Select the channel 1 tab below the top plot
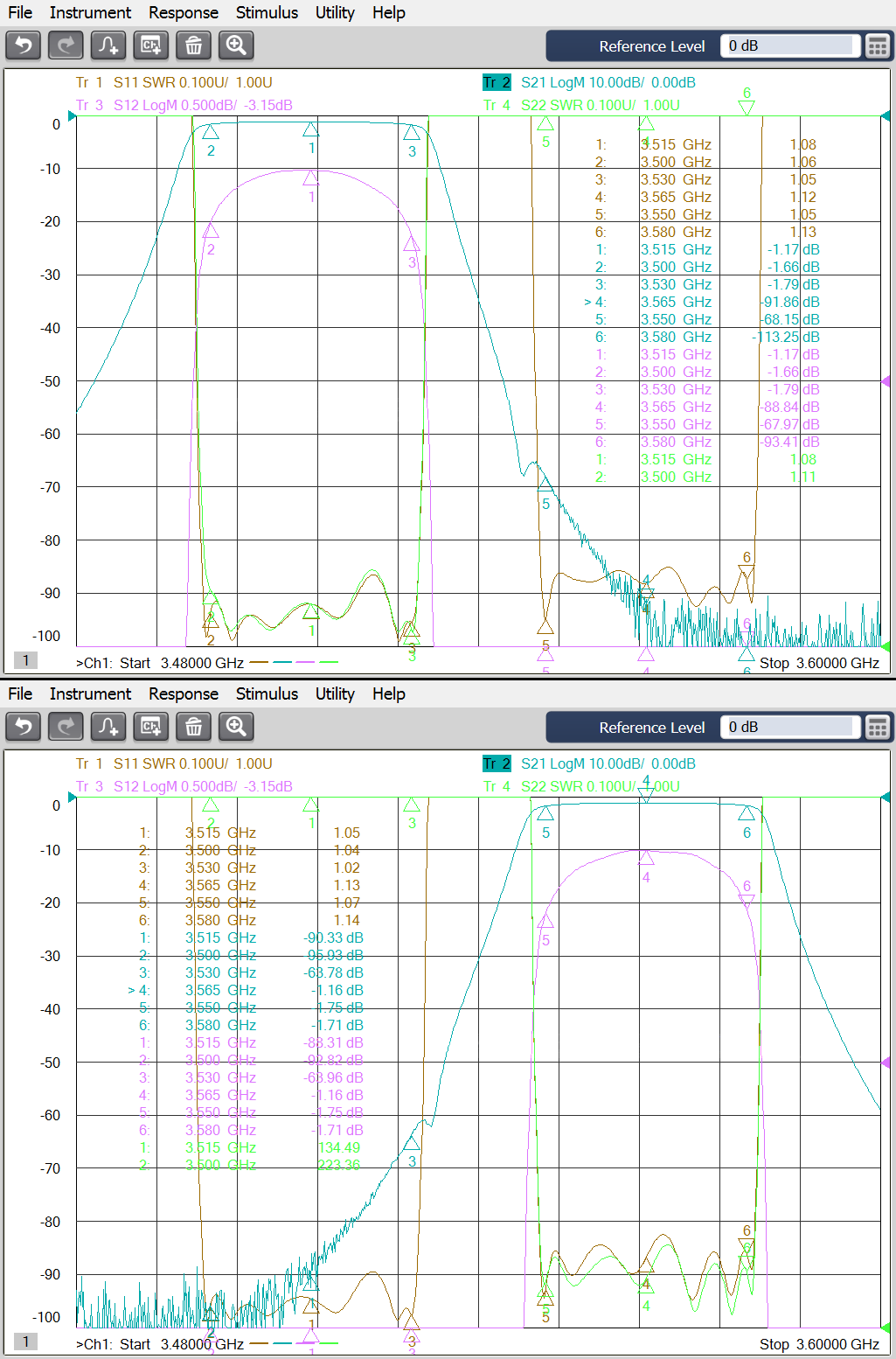This screenshot has height=1359, width=896. pyautogui.click(x=25, y=661)
